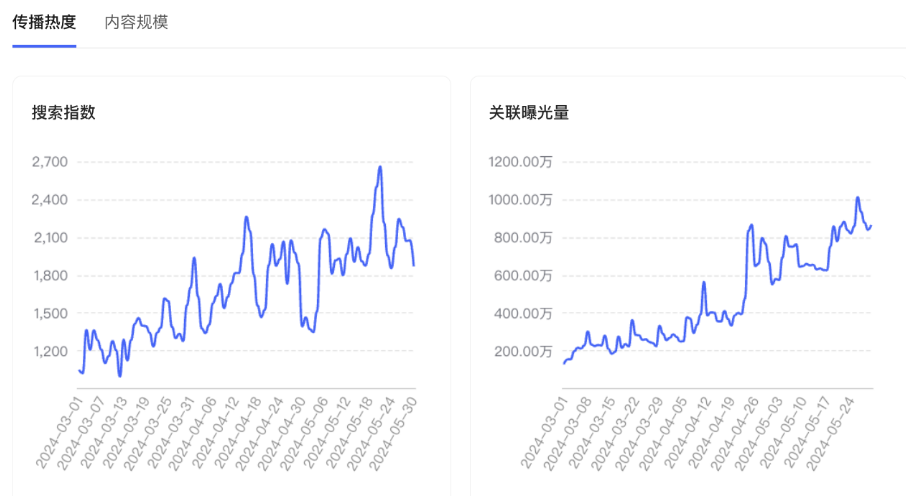This screenshot has width=906, height=496.
Task: Click the 1200.00万 axis value
Action: (x=520, y=162)
